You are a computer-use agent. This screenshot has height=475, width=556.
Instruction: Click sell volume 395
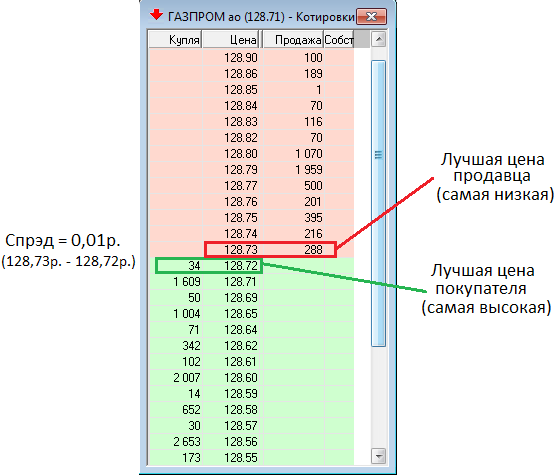[x=294, y=218]
